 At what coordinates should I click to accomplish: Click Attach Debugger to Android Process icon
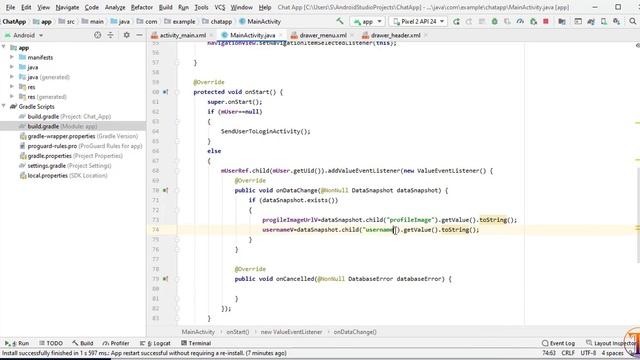pyautogui.click(x=533, y=21)
